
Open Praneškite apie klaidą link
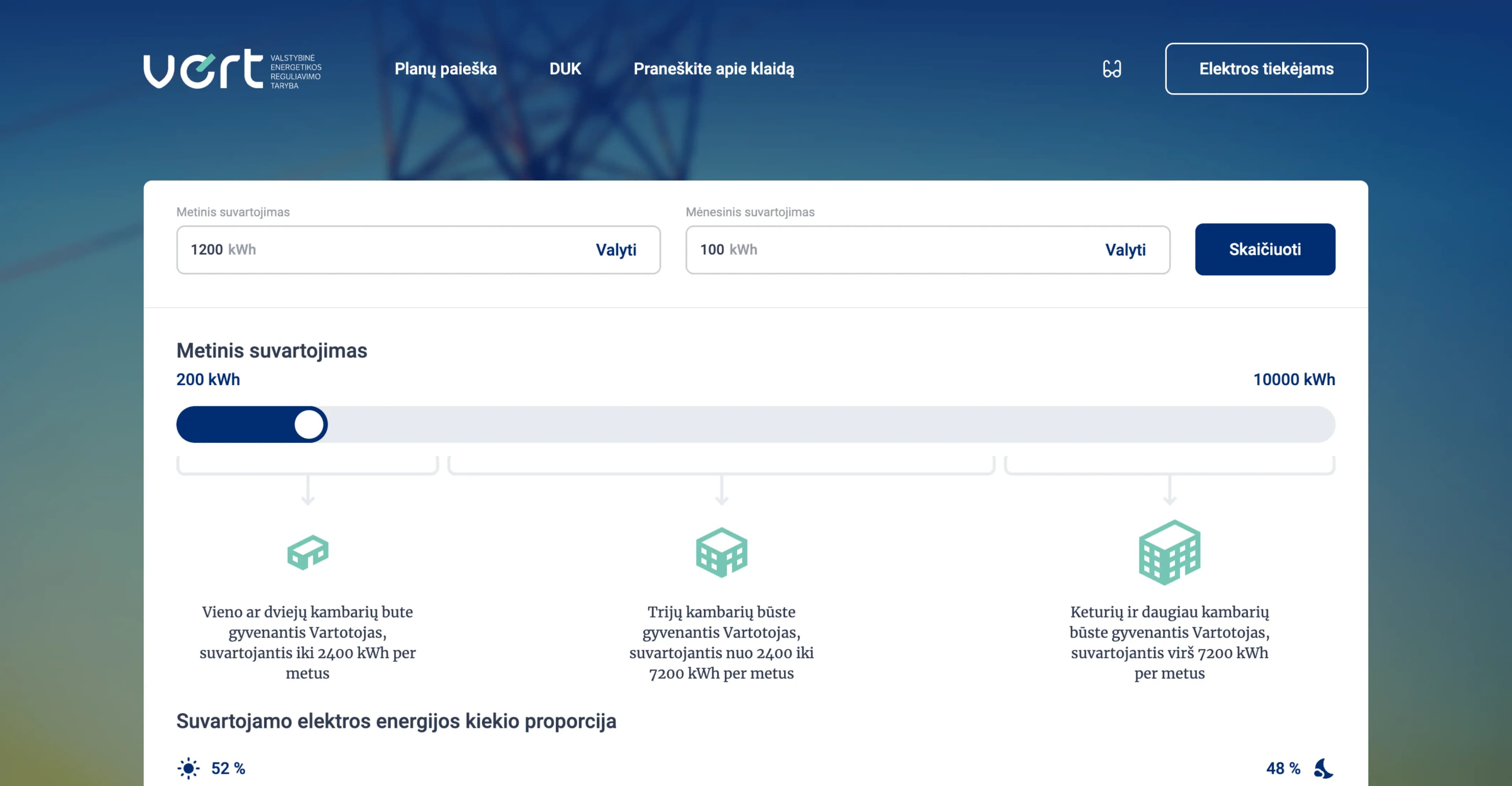pyautogui.click(x=714, y=69)
